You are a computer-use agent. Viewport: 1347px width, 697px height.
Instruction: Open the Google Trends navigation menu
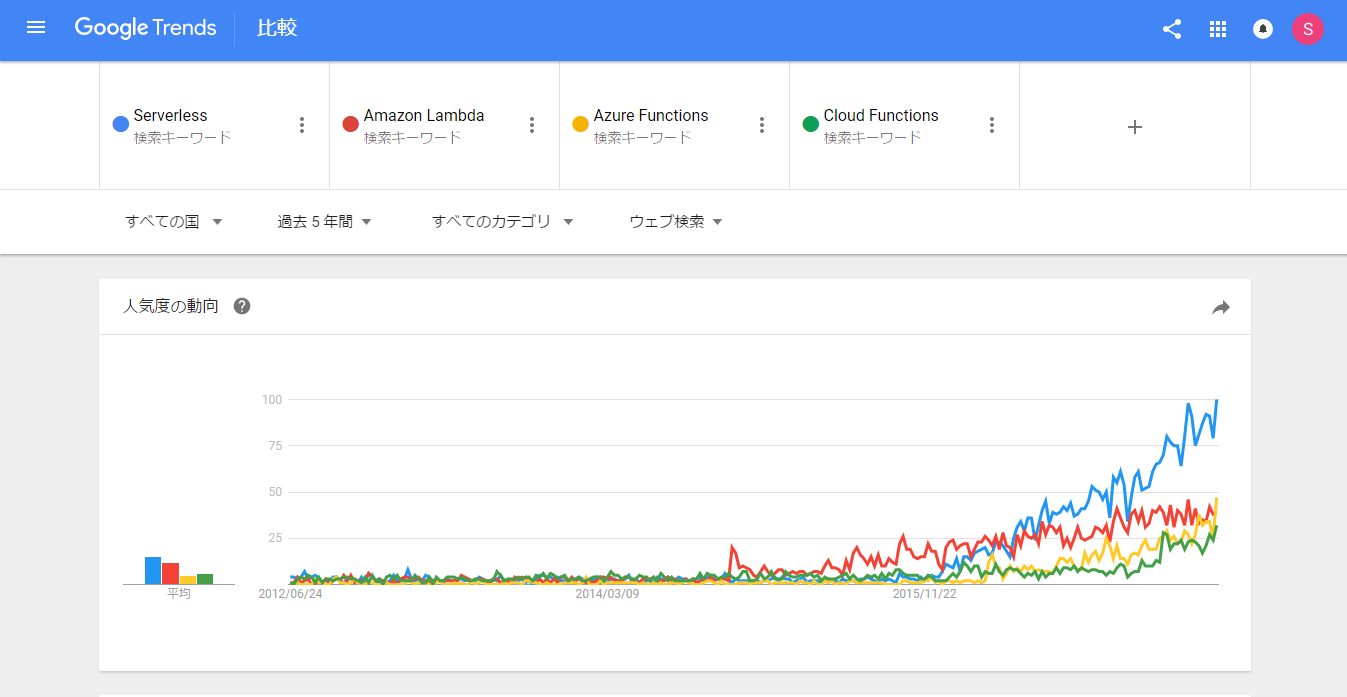click(36, 28)
